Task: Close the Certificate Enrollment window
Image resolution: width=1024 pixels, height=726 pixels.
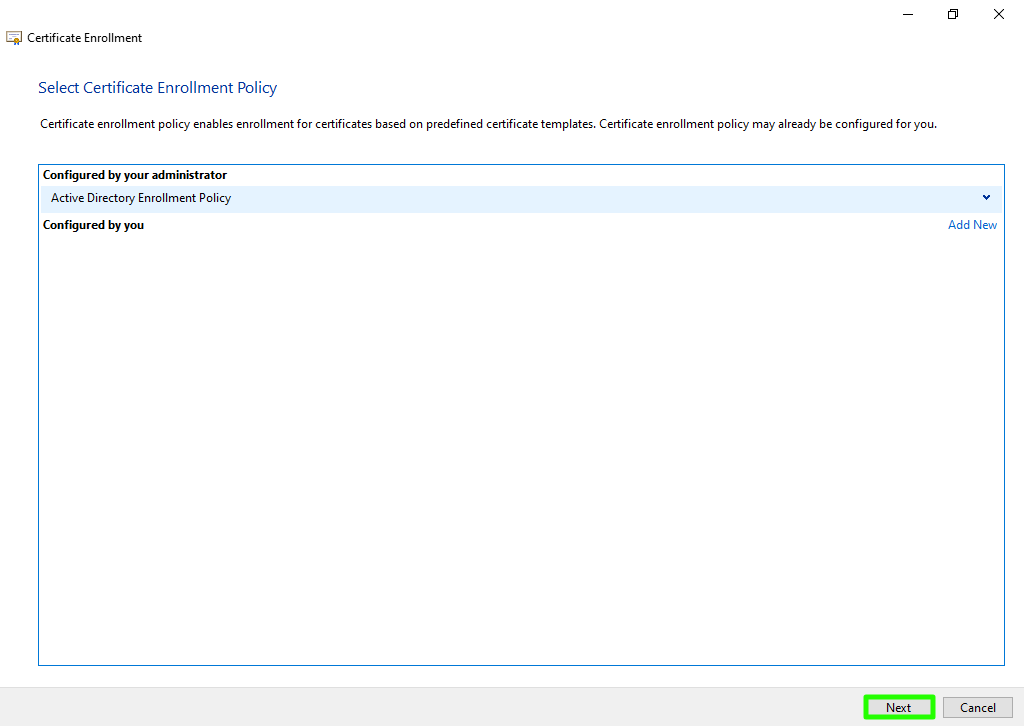Action: [x=999, y=14]
